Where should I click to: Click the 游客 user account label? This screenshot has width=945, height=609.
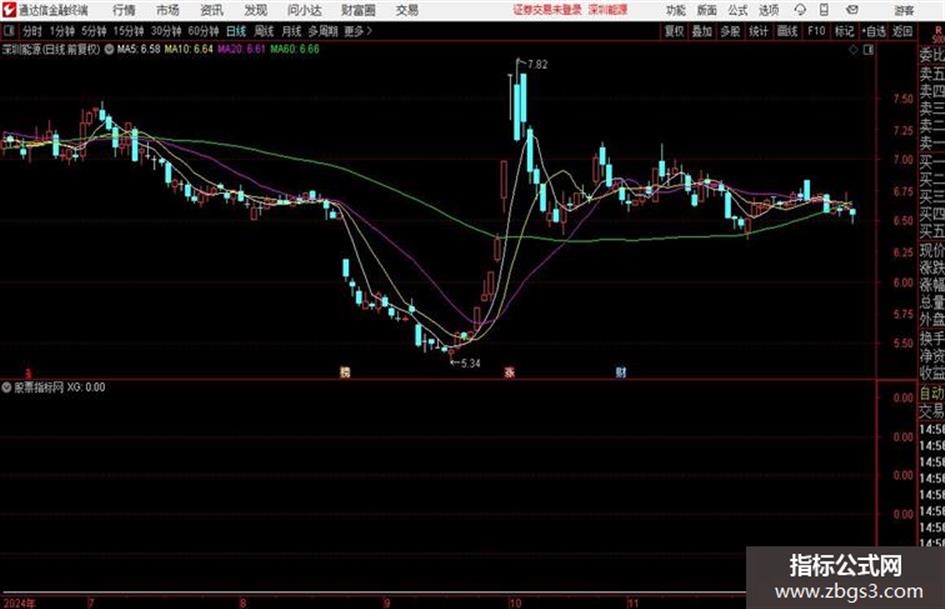[x=903, y=10]
